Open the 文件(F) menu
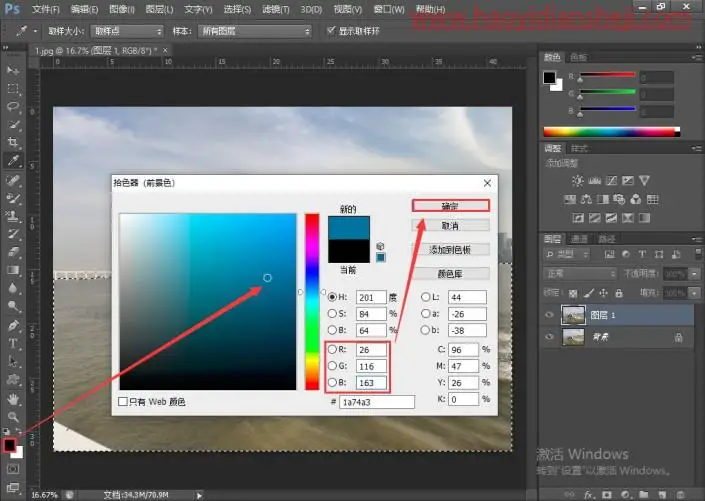Viewport: 705px width, 501px height. (x=46, y=9)
